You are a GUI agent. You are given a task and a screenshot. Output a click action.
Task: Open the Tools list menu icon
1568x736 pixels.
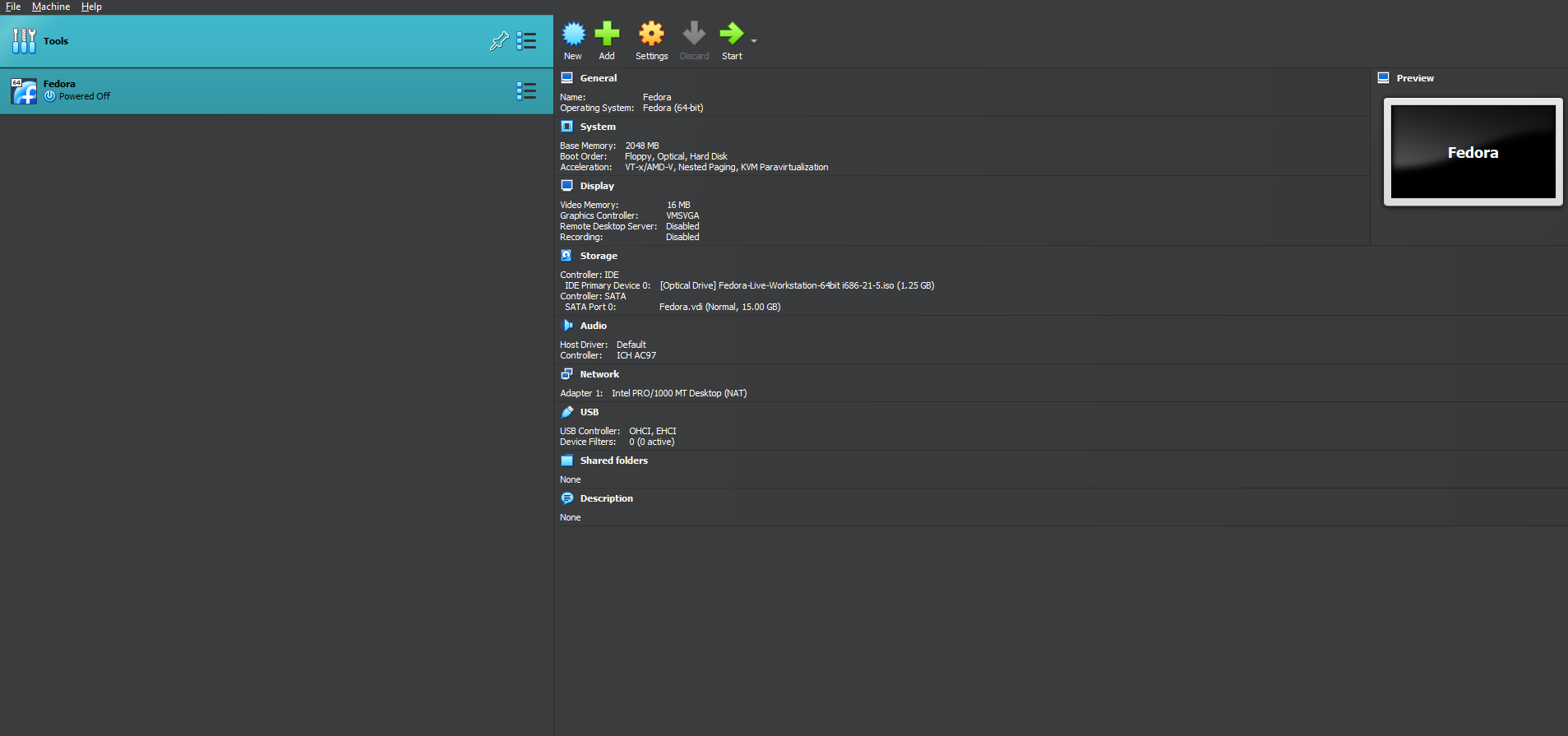[x=526, y=41]
